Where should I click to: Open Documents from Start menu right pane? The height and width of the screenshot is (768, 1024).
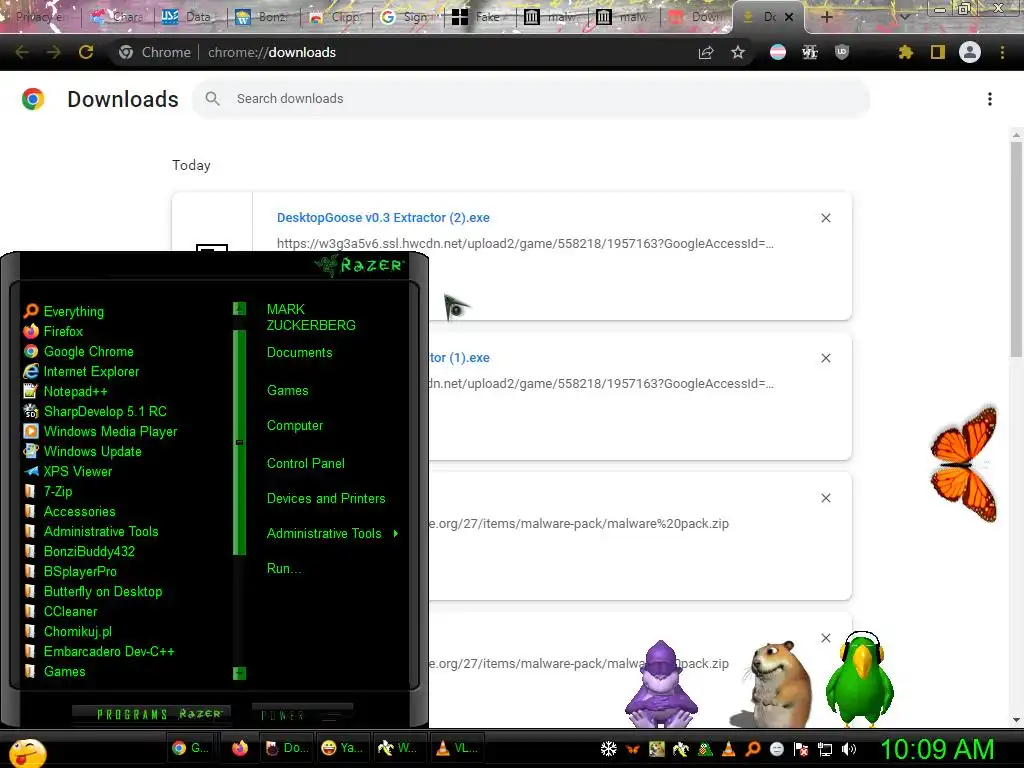click(299, 353)
